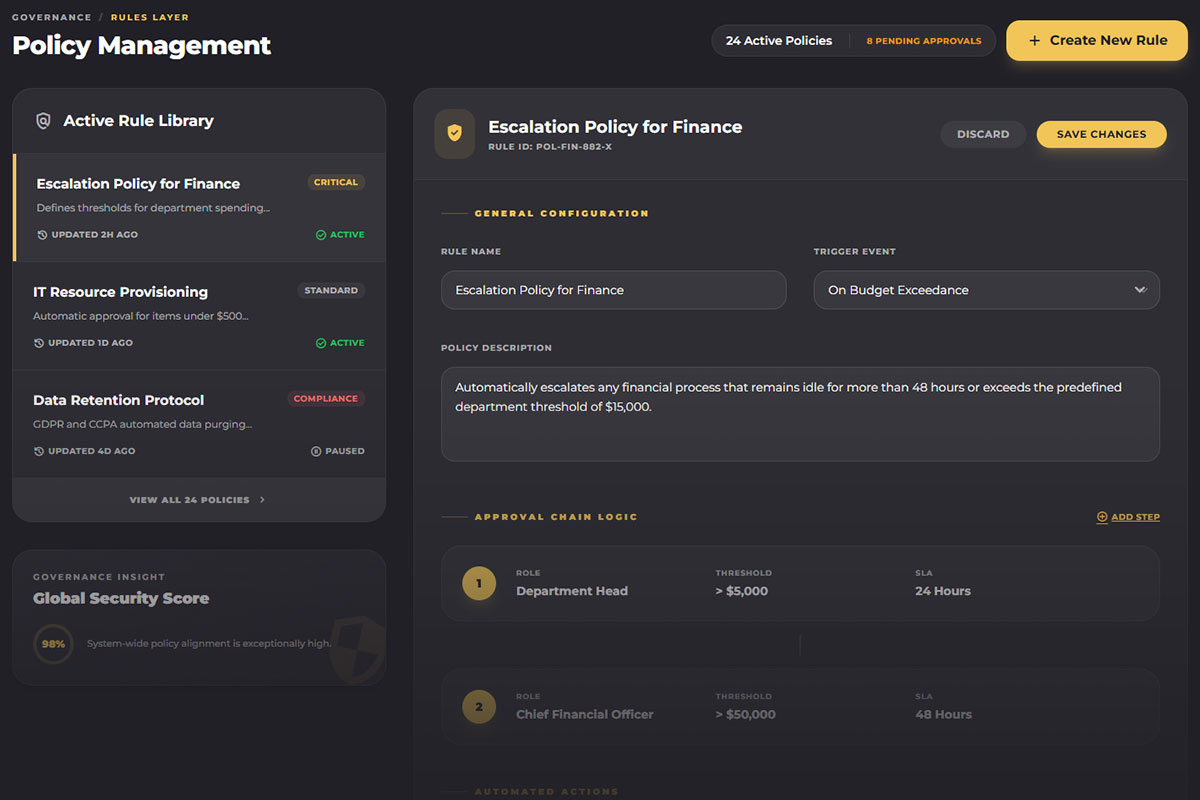Click the Rule Name input field
Image resolution: width=1200 pixels, height=800 pixels.
click(x=613, y=290)
